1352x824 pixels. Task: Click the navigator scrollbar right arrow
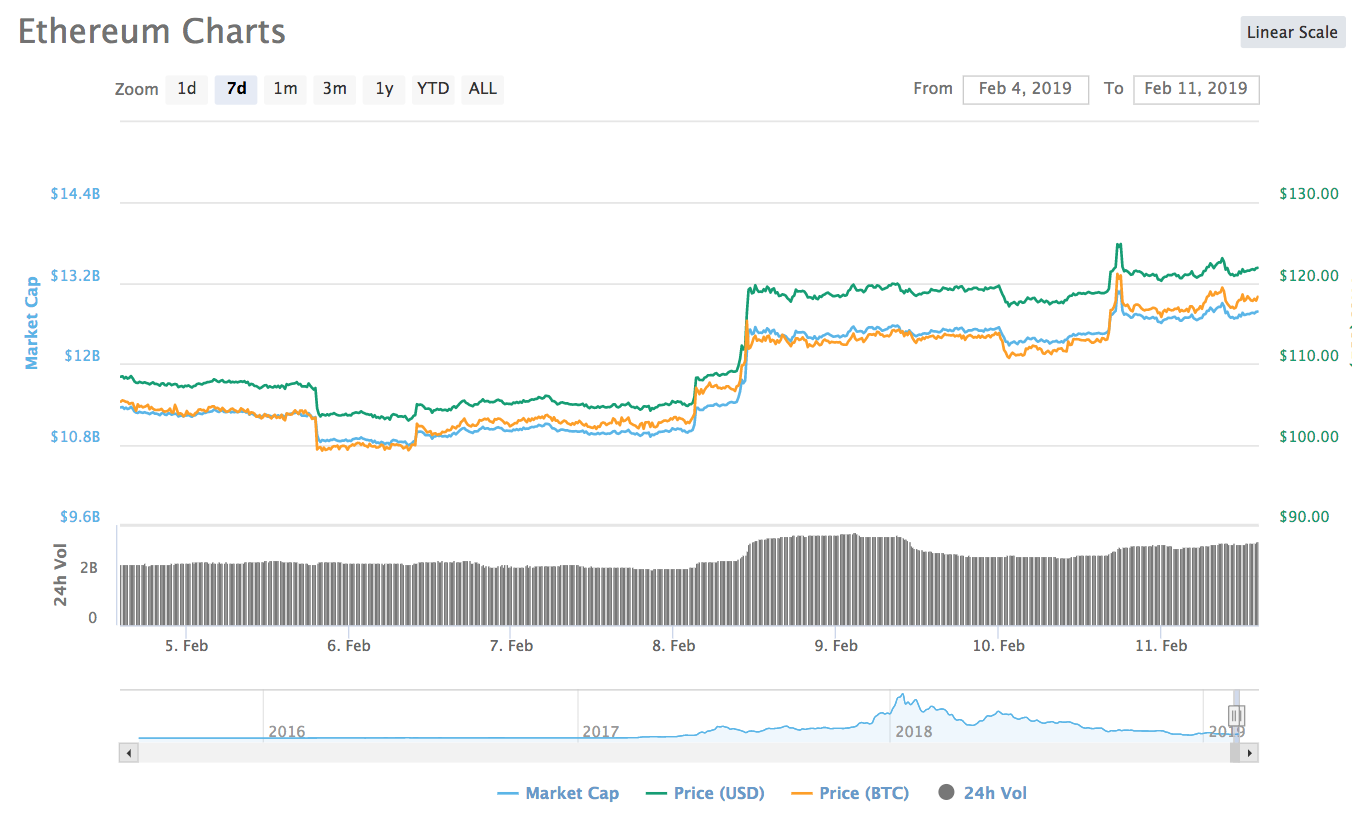[x=1250, y=752]
